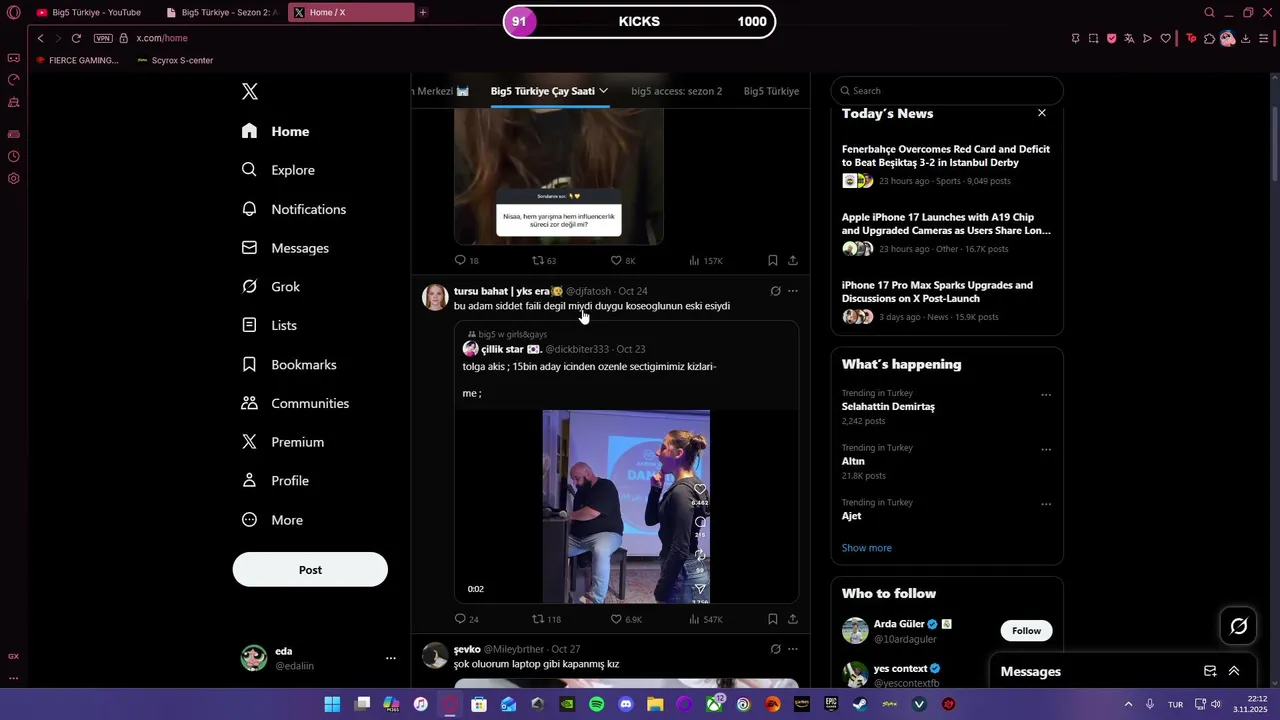Viewport: 1280px width, 720px height.
Task: Open options for Selahattin Demirtaş trend
Action: [1046, 395]
